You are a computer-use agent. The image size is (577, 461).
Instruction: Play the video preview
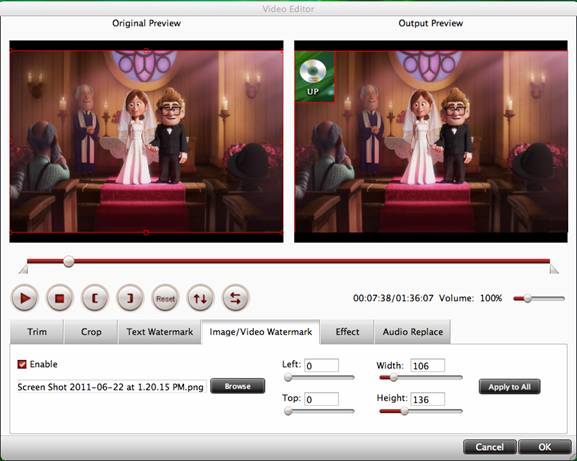tap(25, 298)
